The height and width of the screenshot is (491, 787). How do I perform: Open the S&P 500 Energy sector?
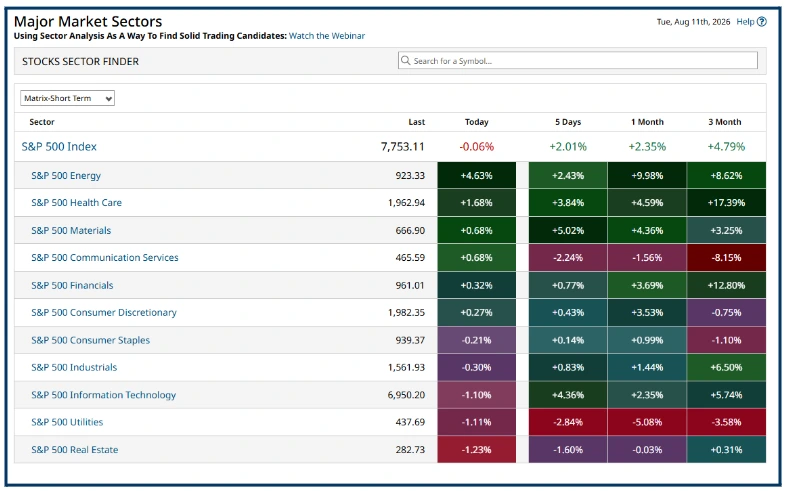[66, 176]
